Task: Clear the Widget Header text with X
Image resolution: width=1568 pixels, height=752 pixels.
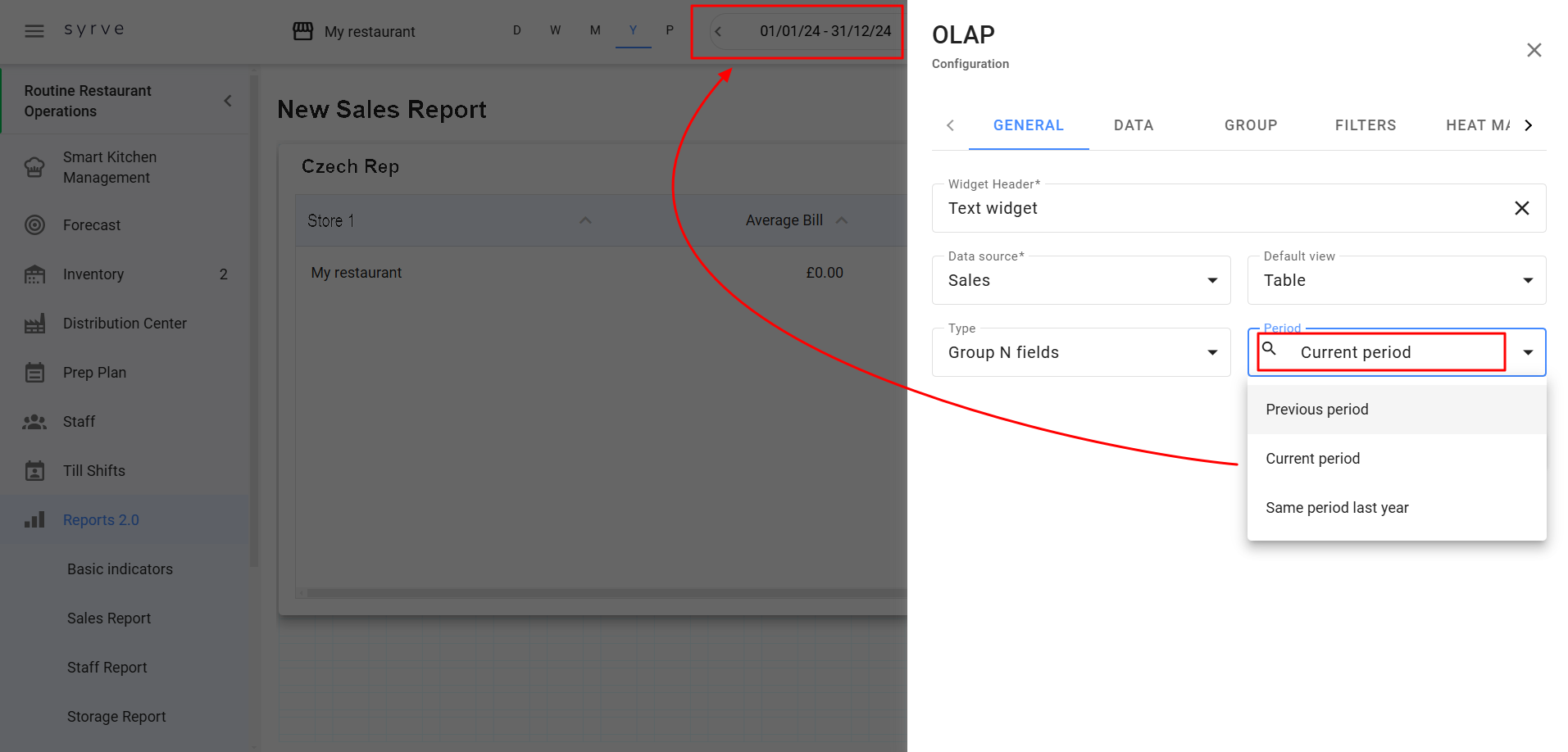Action: 1521,208
